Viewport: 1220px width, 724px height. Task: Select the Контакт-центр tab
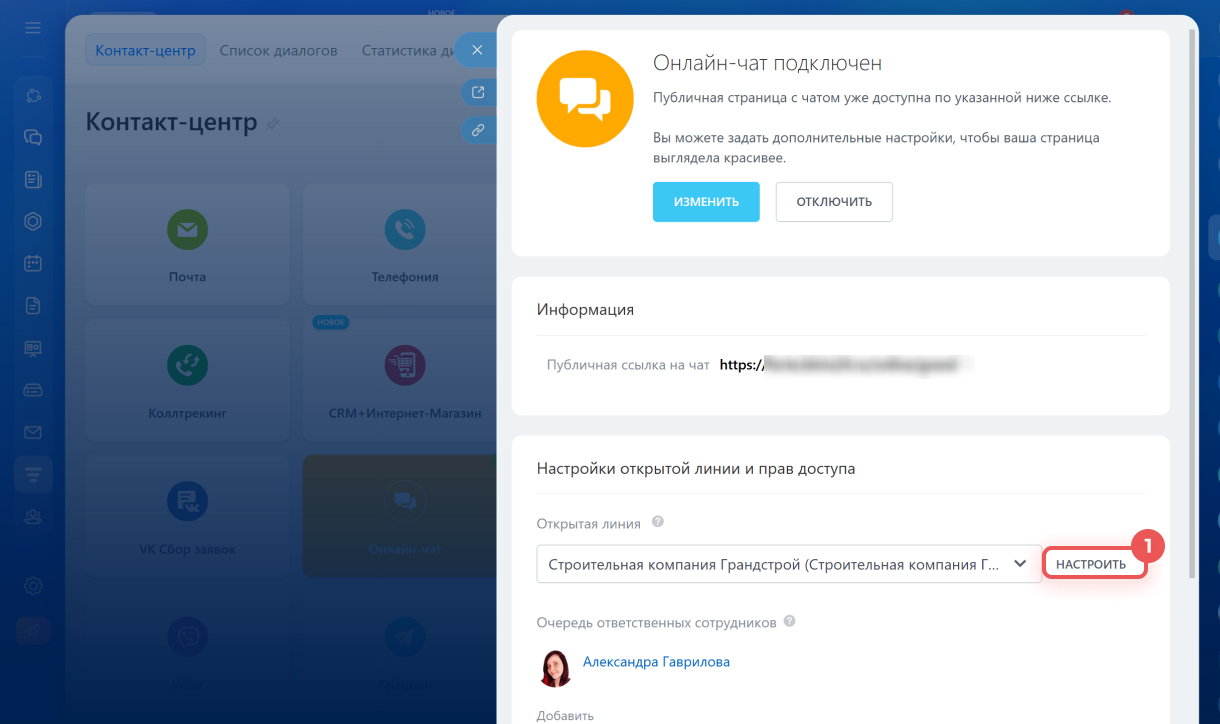[145, 50]
